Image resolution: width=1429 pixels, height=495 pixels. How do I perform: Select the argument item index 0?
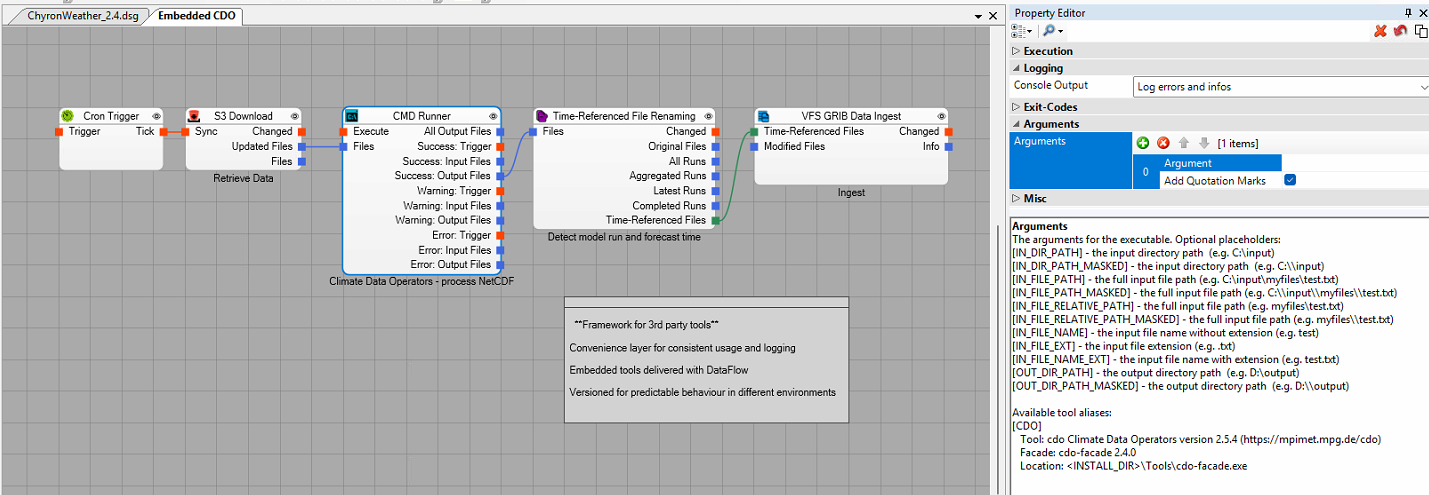point(1146,172)
